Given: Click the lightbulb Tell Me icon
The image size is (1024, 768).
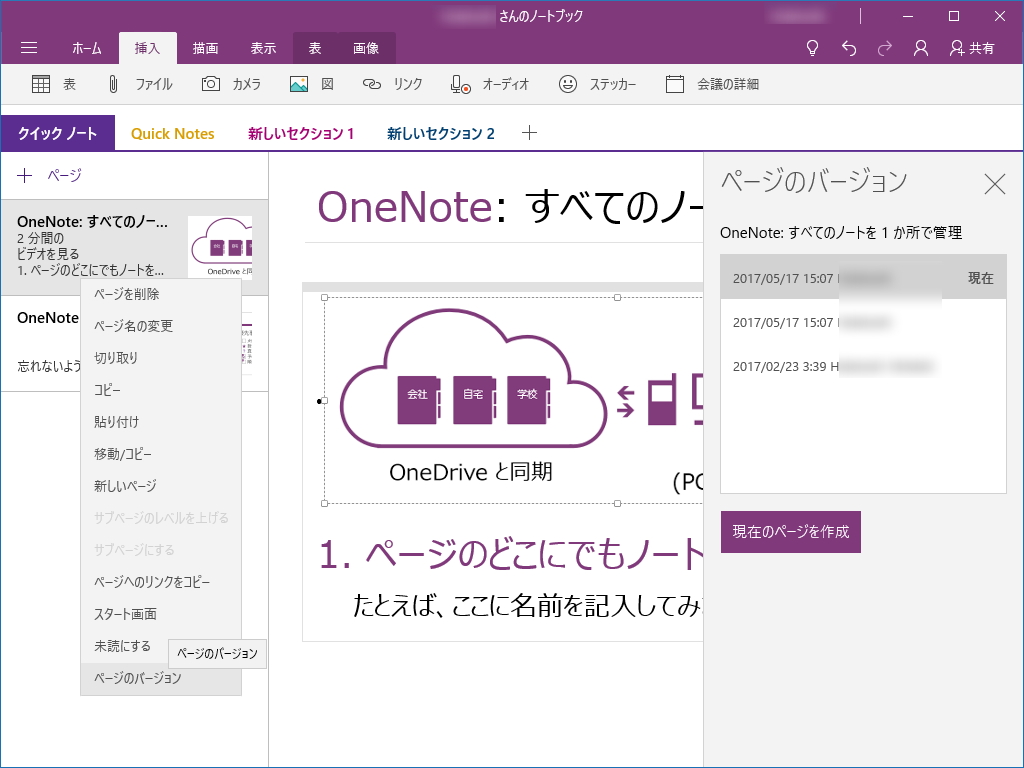Looking at the screenshot, I should click(812, 48).
